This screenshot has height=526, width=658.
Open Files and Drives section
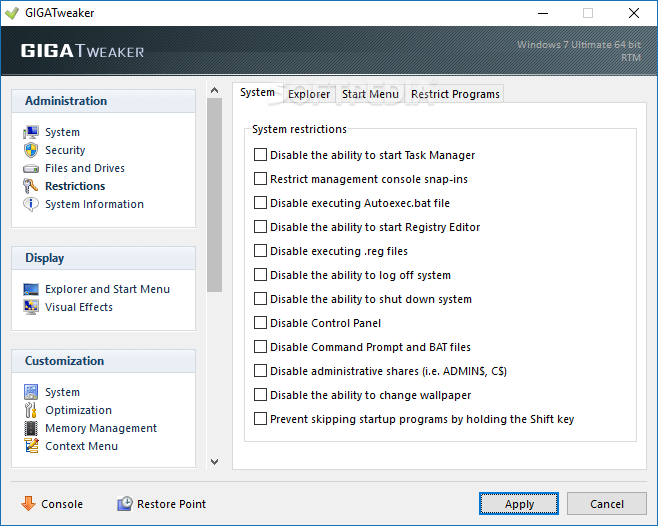[85, 168]
